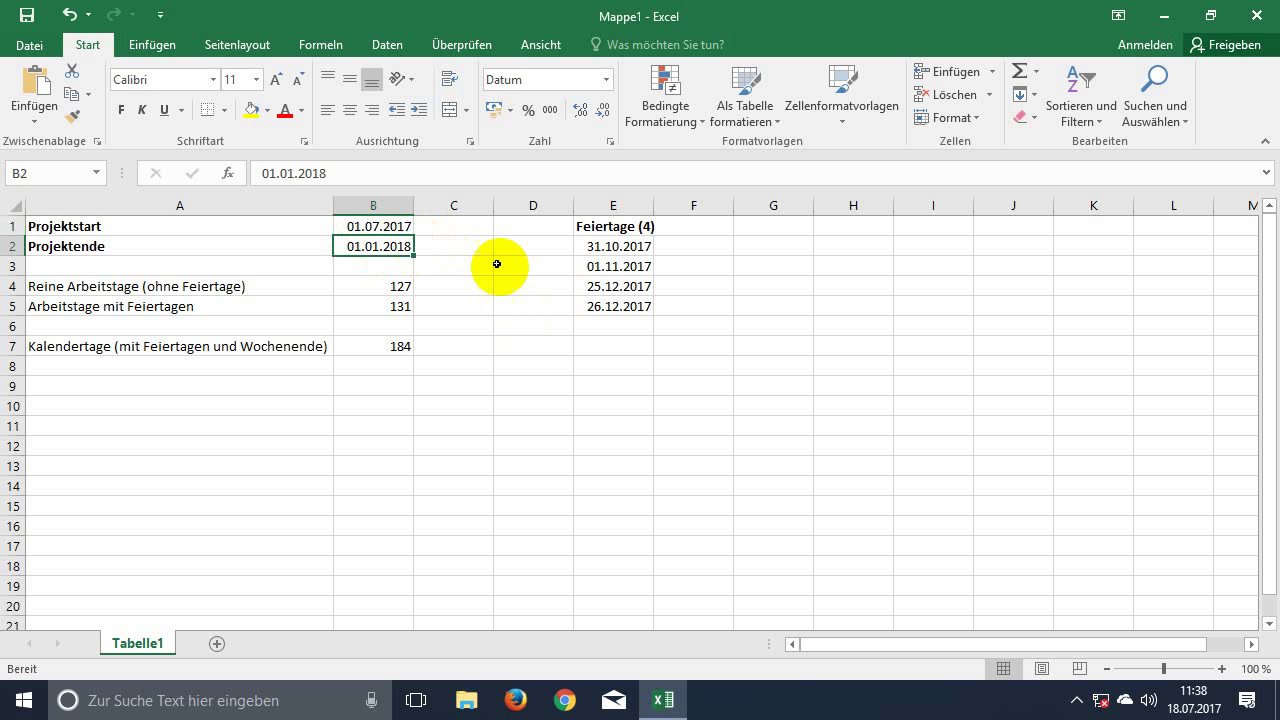Toggle bold formatting (F)
This screenshot has width=1280, height=720.
pyautogui.click(x=121, y=110)
